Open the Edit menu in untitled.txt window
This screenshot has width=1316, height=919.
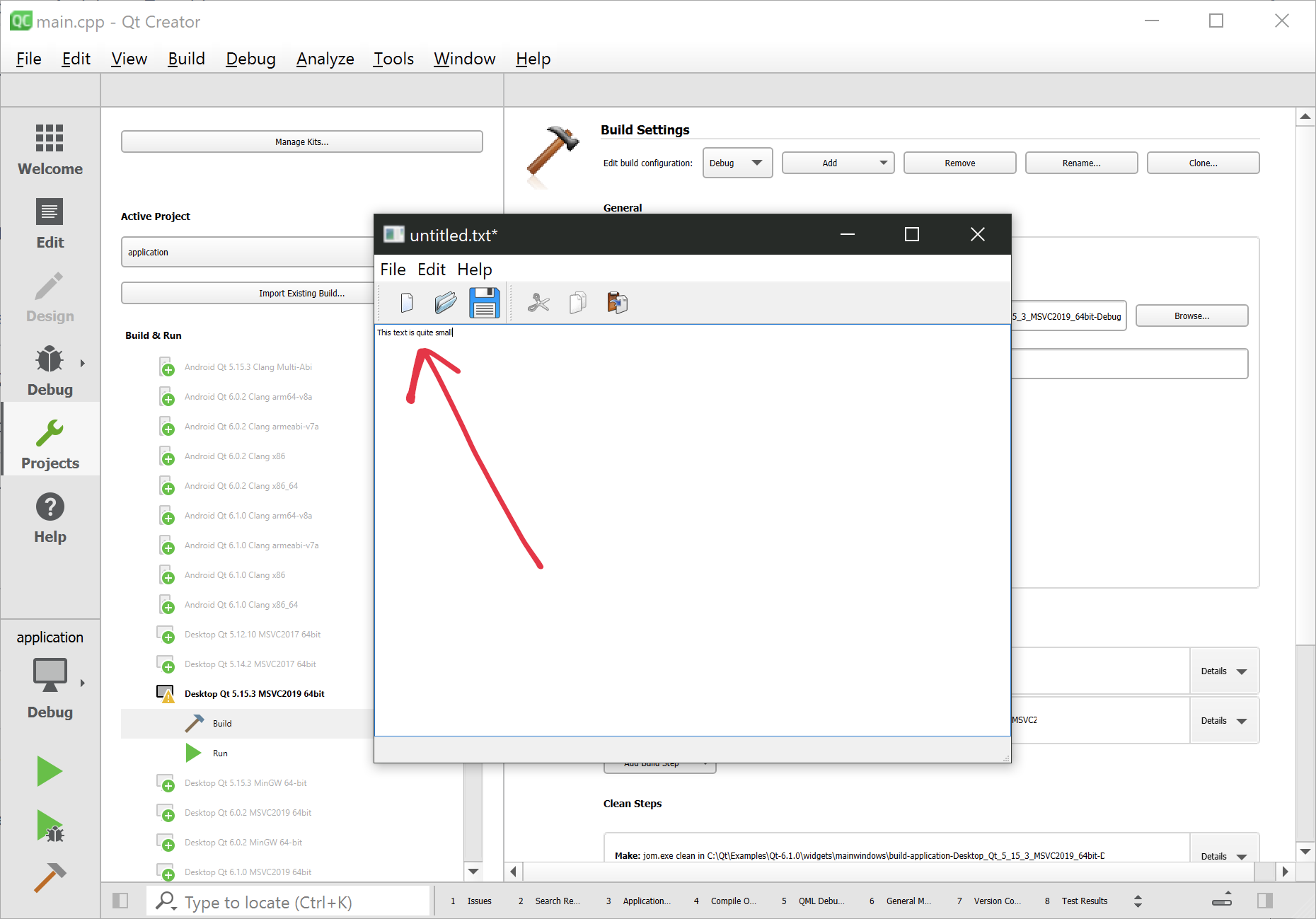[431, 270]
